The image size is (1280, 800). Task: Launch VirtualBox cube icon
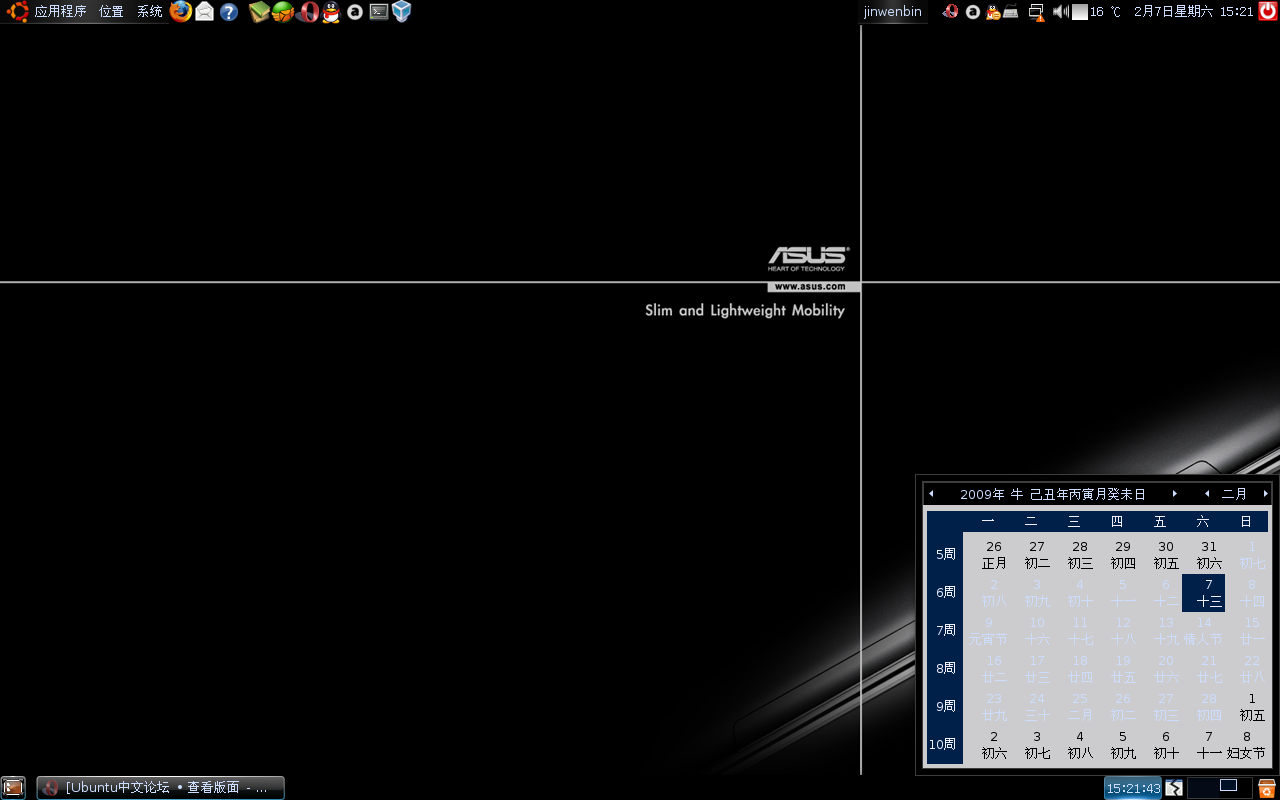tap(402, 12)
